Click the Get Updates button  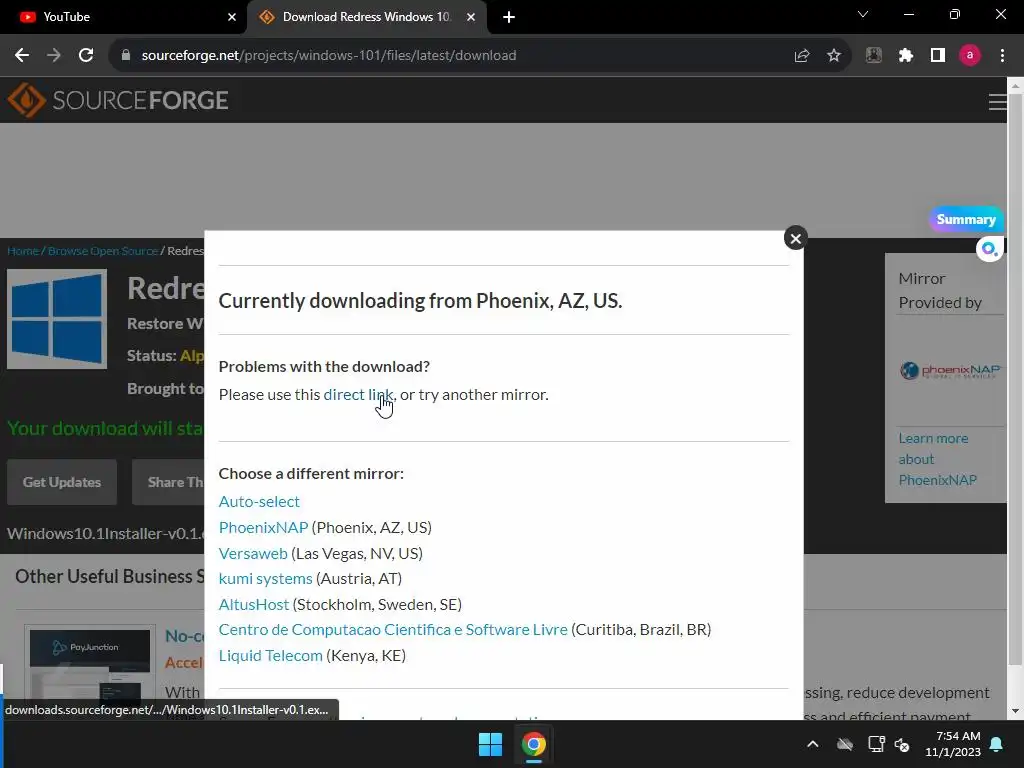point(62,482)
